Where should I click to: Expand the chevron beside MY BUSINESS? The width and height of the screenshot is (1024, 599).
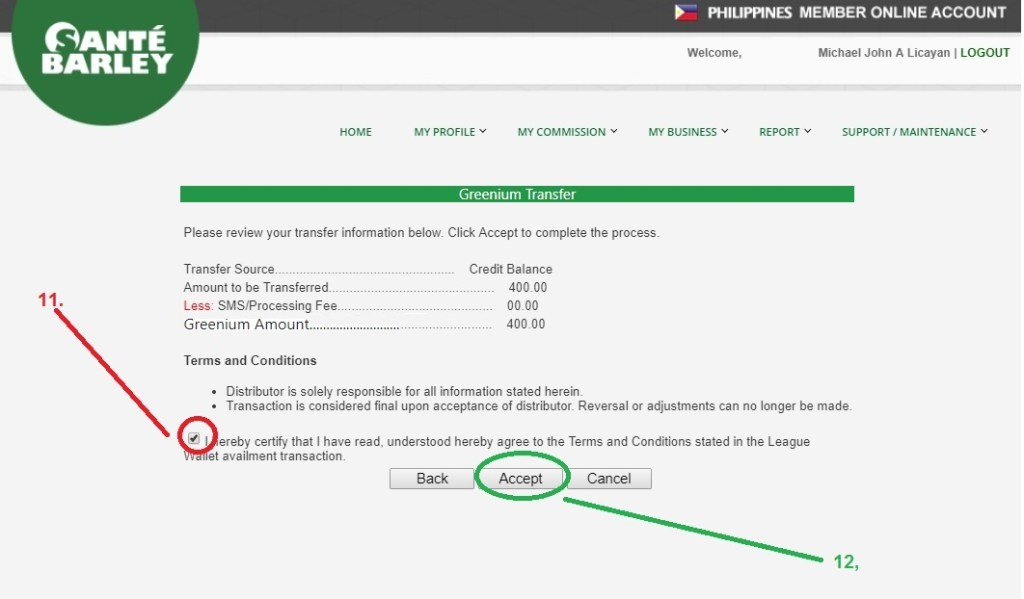pos(724,131)
